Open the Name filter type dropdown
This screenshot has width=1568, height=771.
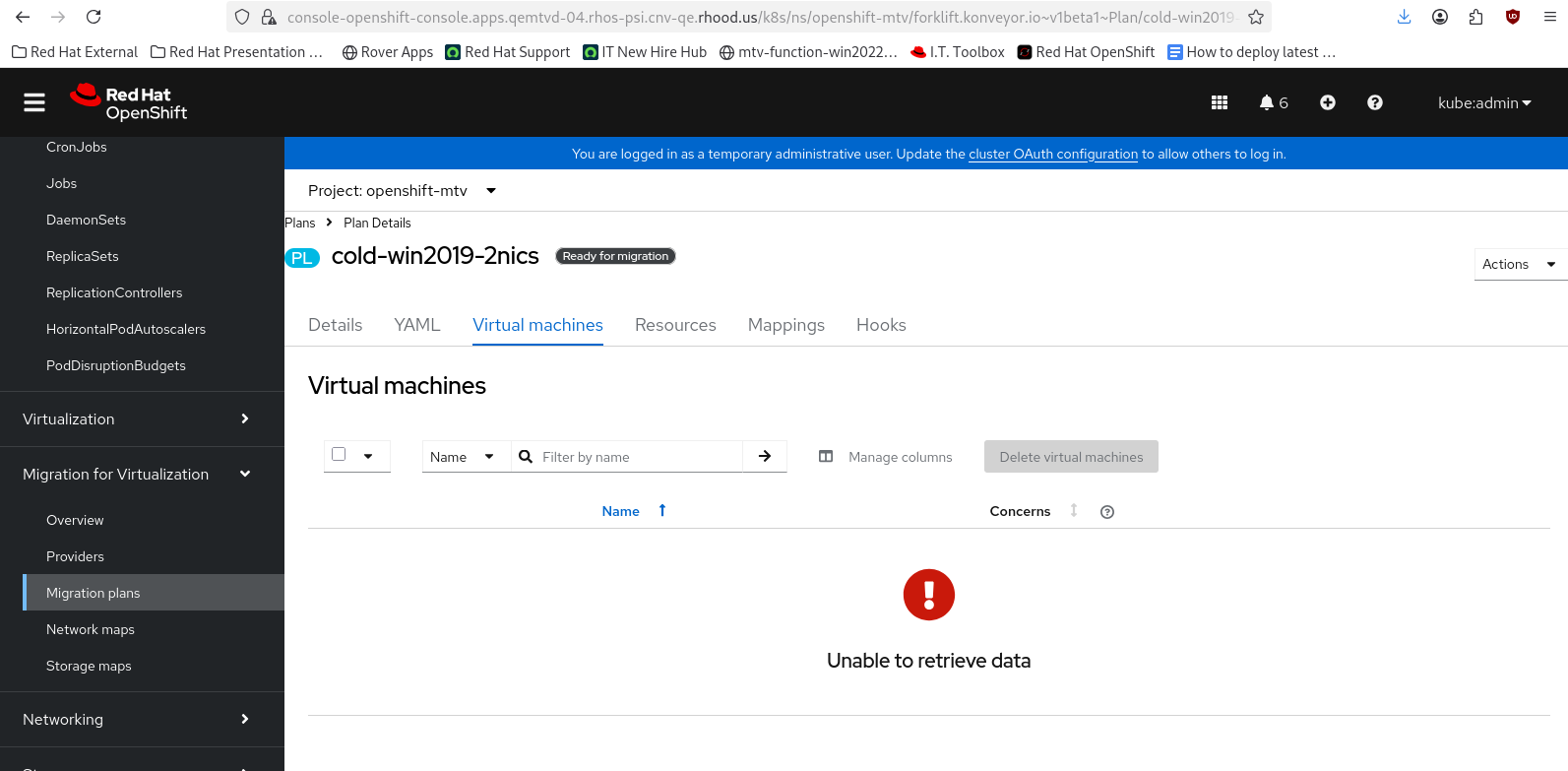(x=466, y=457)
